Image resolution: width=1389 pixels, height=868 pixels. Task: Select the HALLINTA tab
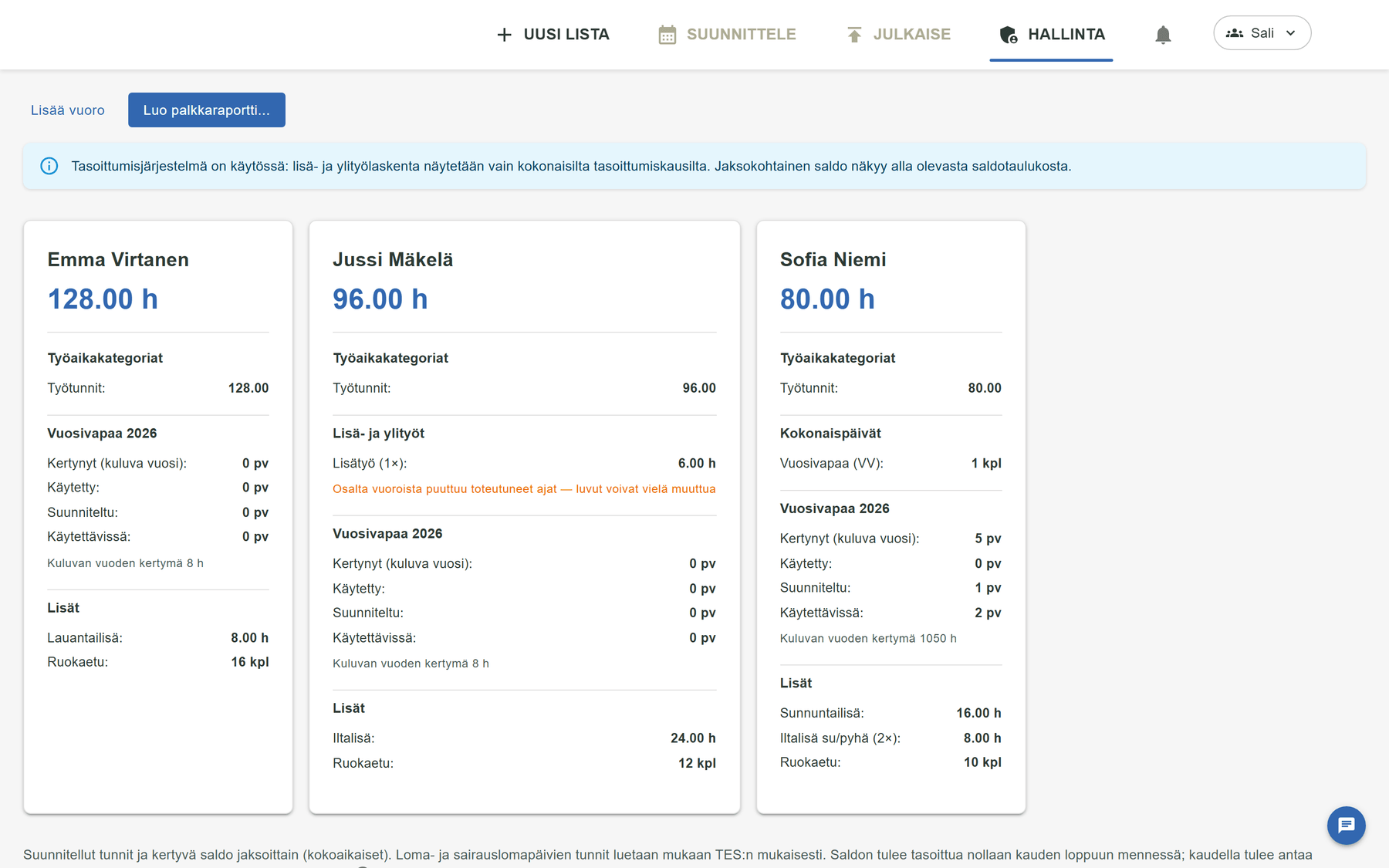[1052, 35]
